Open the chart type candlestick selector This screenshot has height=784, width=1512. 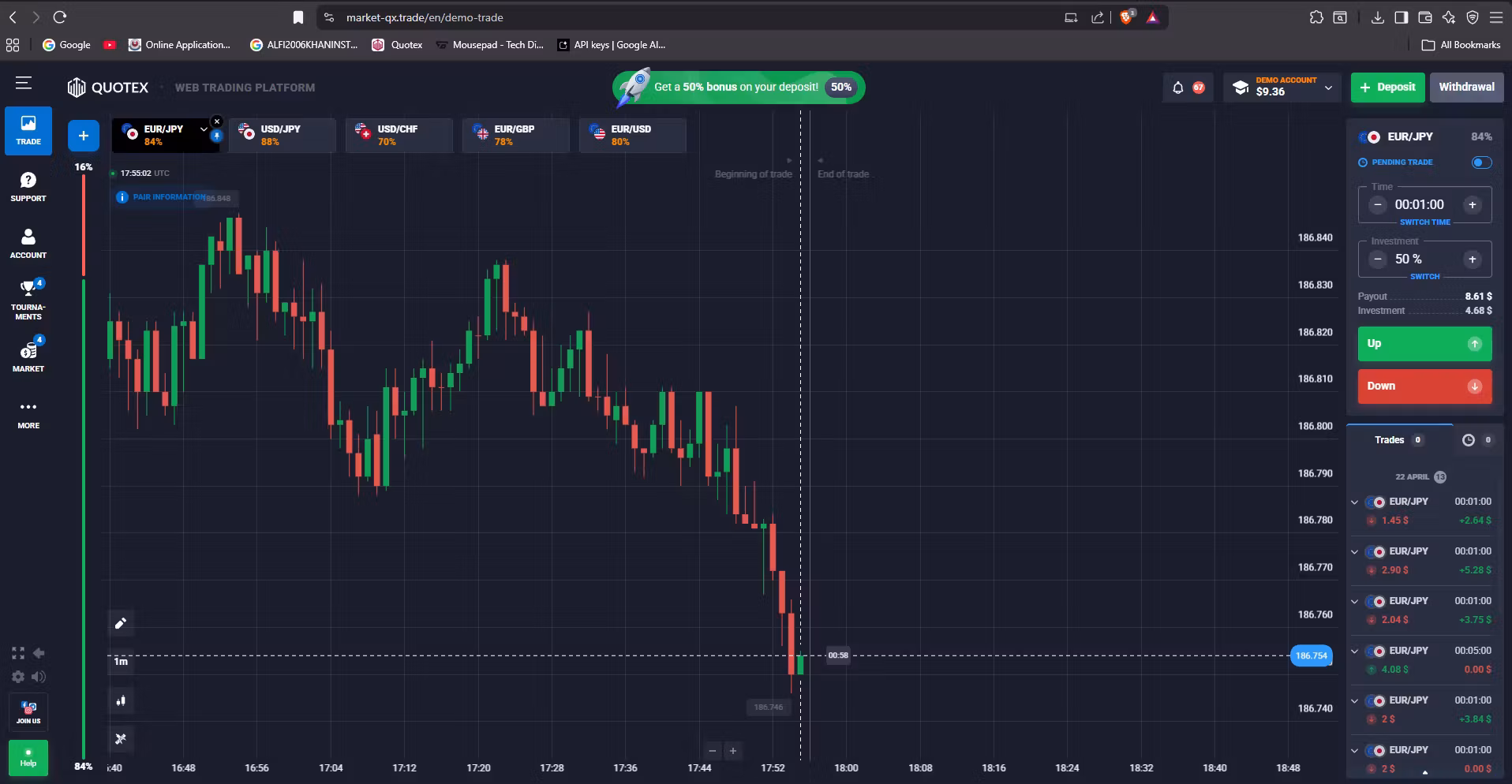click(121, 700)
